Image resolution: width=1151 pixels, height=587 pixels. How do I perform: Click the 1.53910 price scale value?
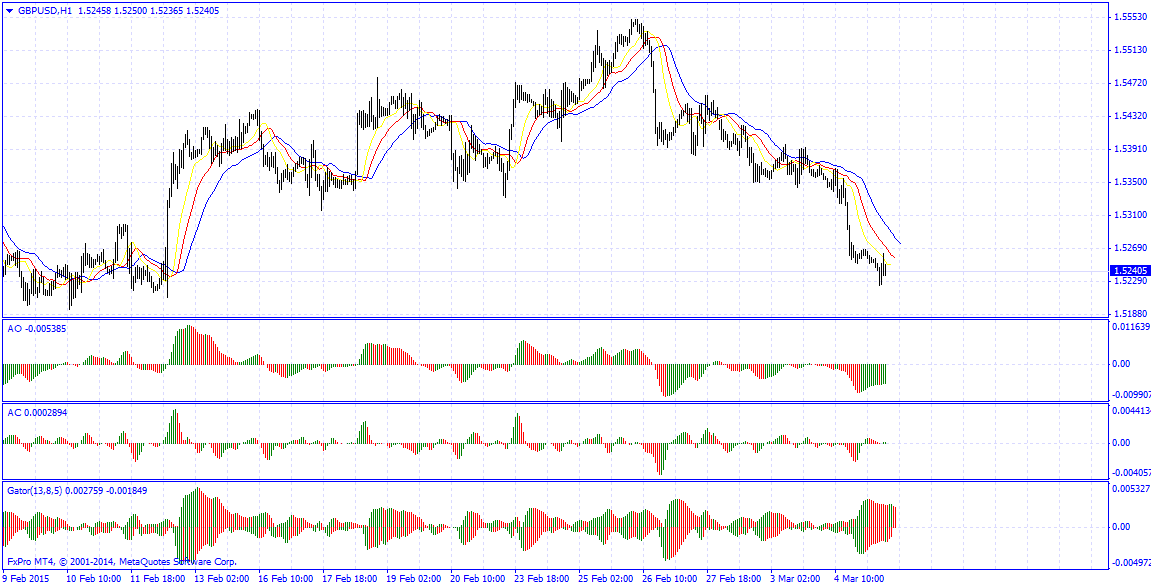pos(1131,149)
